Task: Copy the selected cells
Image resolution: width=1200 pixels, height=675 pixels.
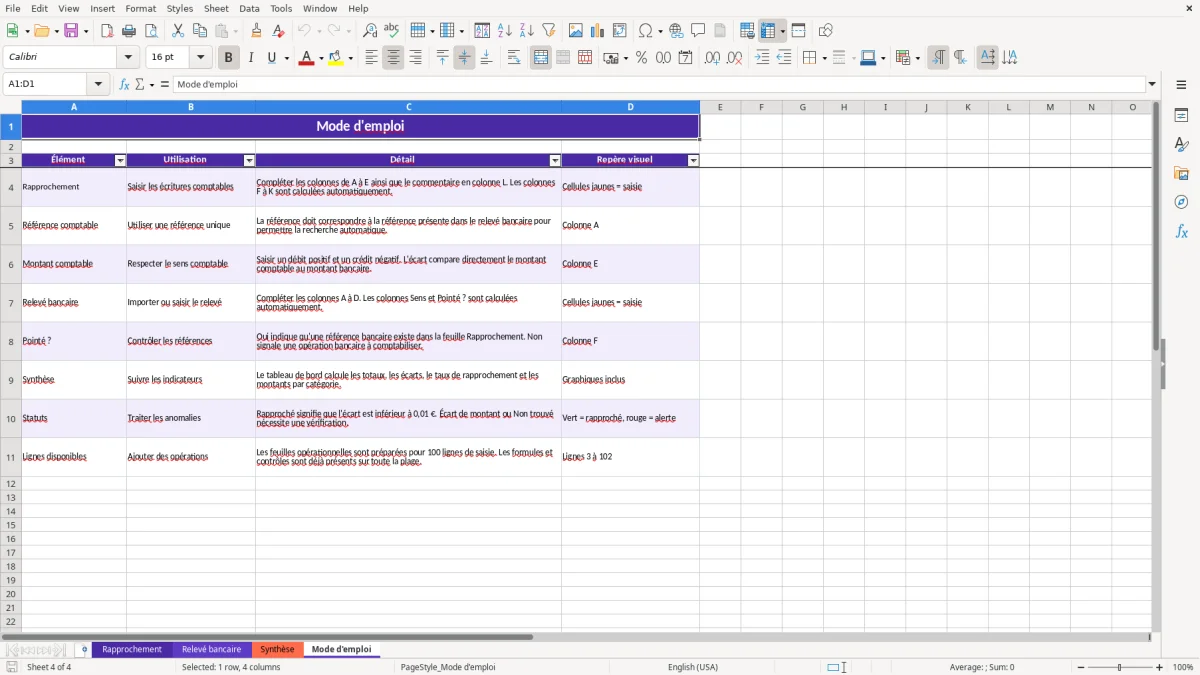Action: [200, 31]
